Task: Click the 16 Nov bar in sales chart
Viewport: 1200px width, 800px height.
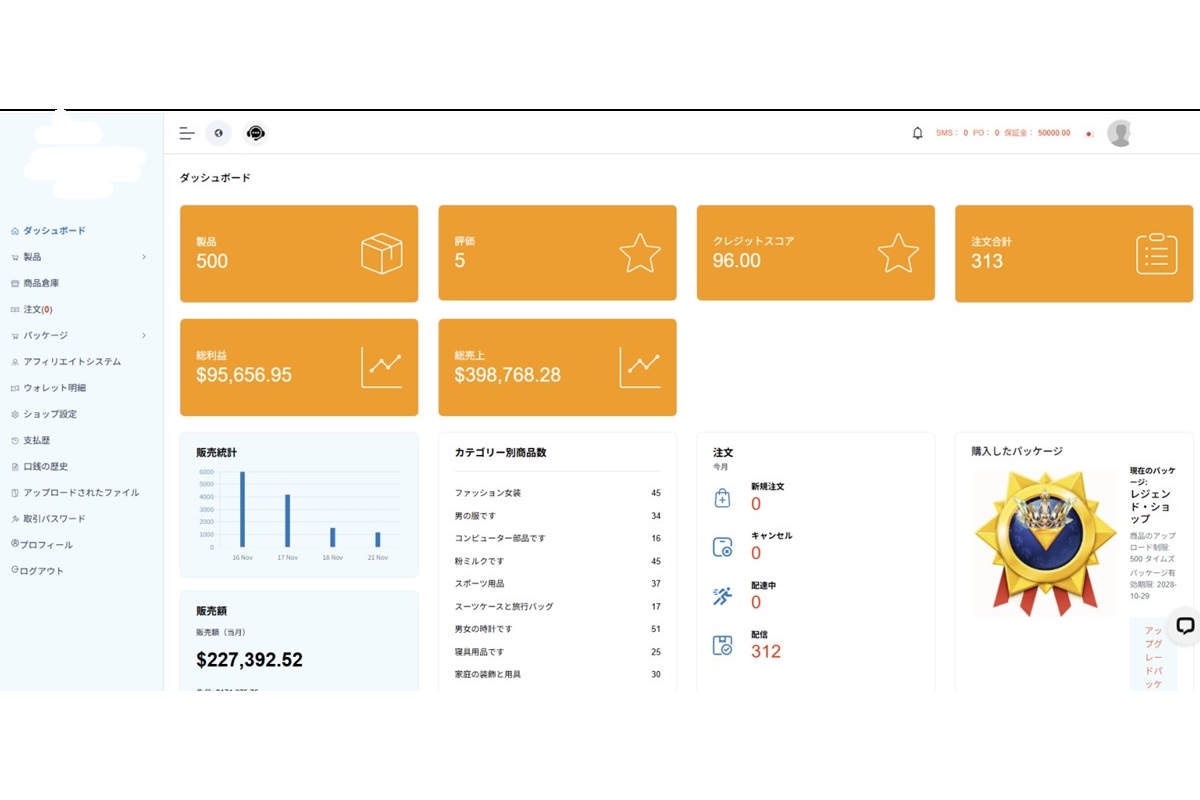Action: [x=242, y=509]
